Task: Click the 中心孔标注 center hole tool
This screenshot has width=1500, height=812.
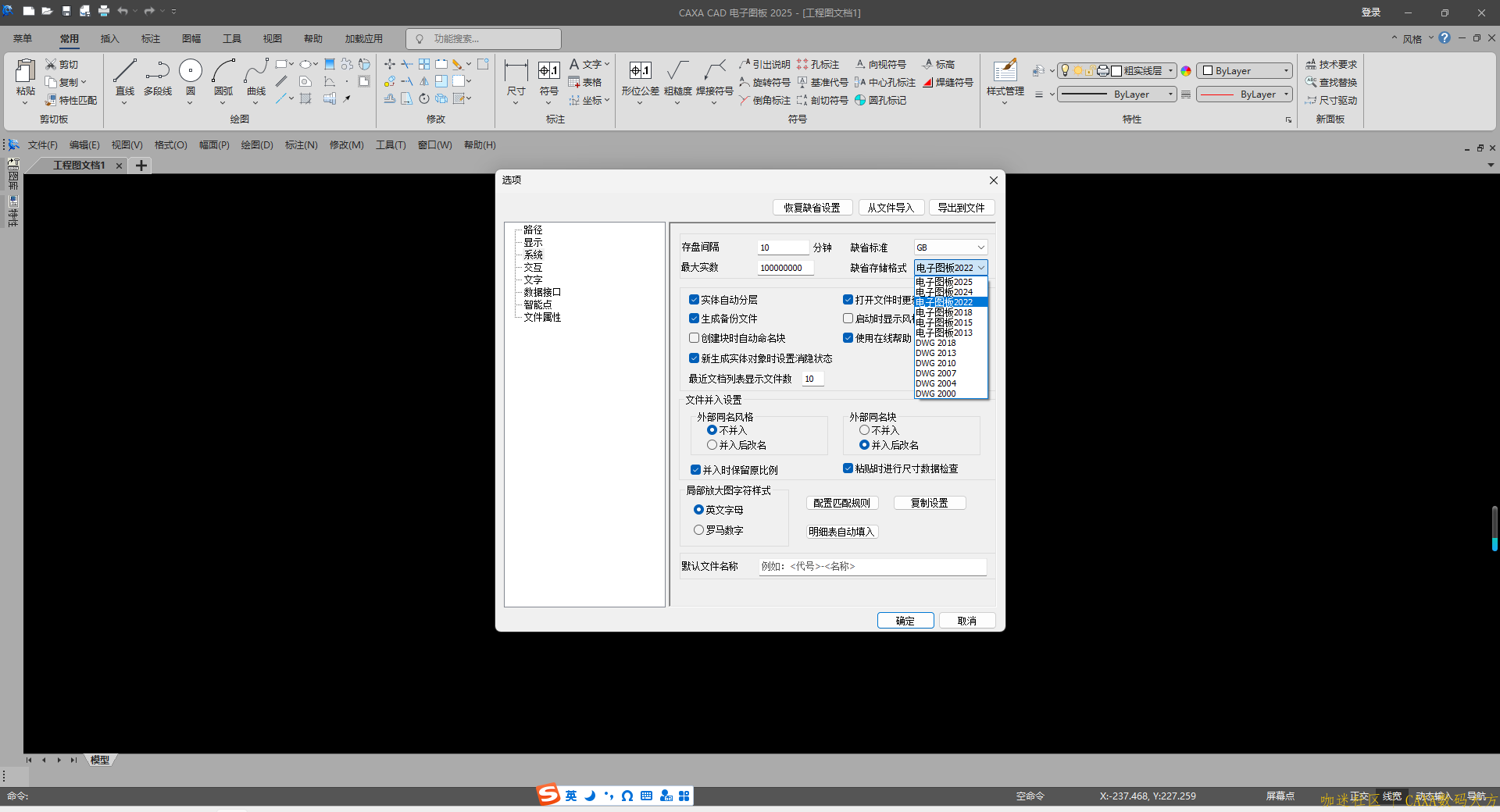Action: 885,82
